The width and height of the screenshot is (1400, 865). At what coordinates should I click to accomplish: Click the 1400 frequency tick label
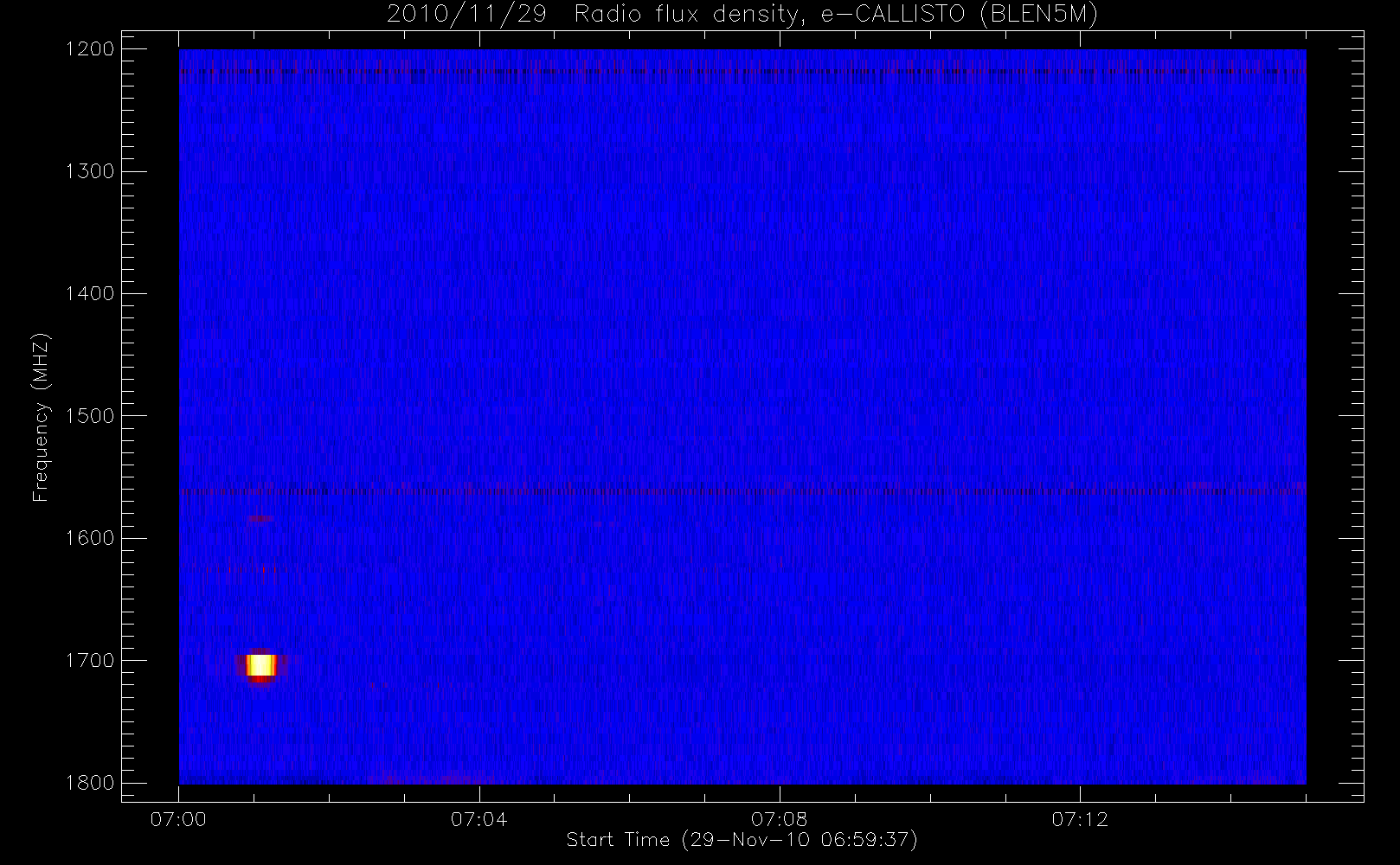pos(90,293)
